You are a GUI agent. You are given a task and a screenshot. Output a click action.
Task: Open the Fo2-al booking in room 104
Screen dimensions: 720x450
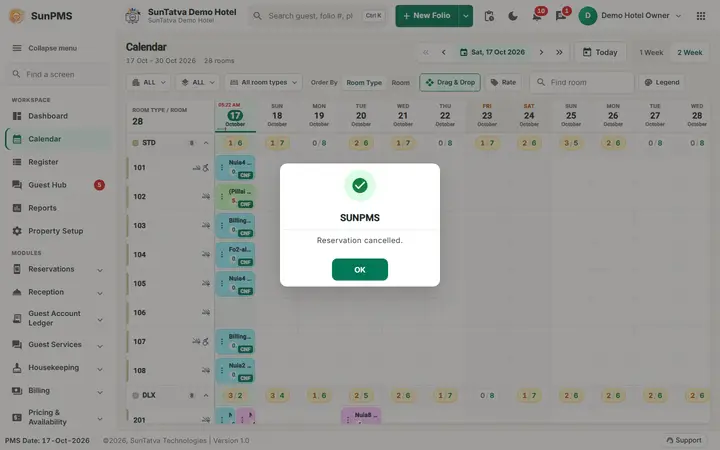pos(235,254)
